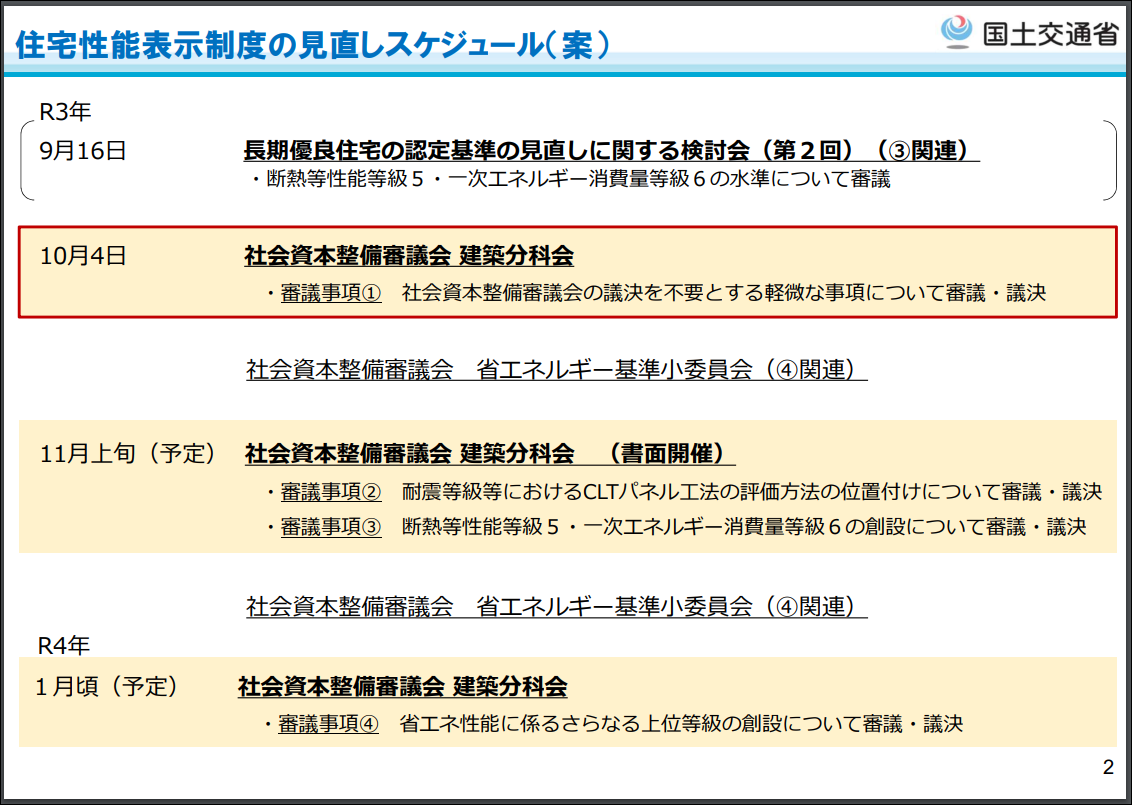This screenshot has height=805, width=1132.
Task: Click the 9月16日 date
Action: [83, 151]
